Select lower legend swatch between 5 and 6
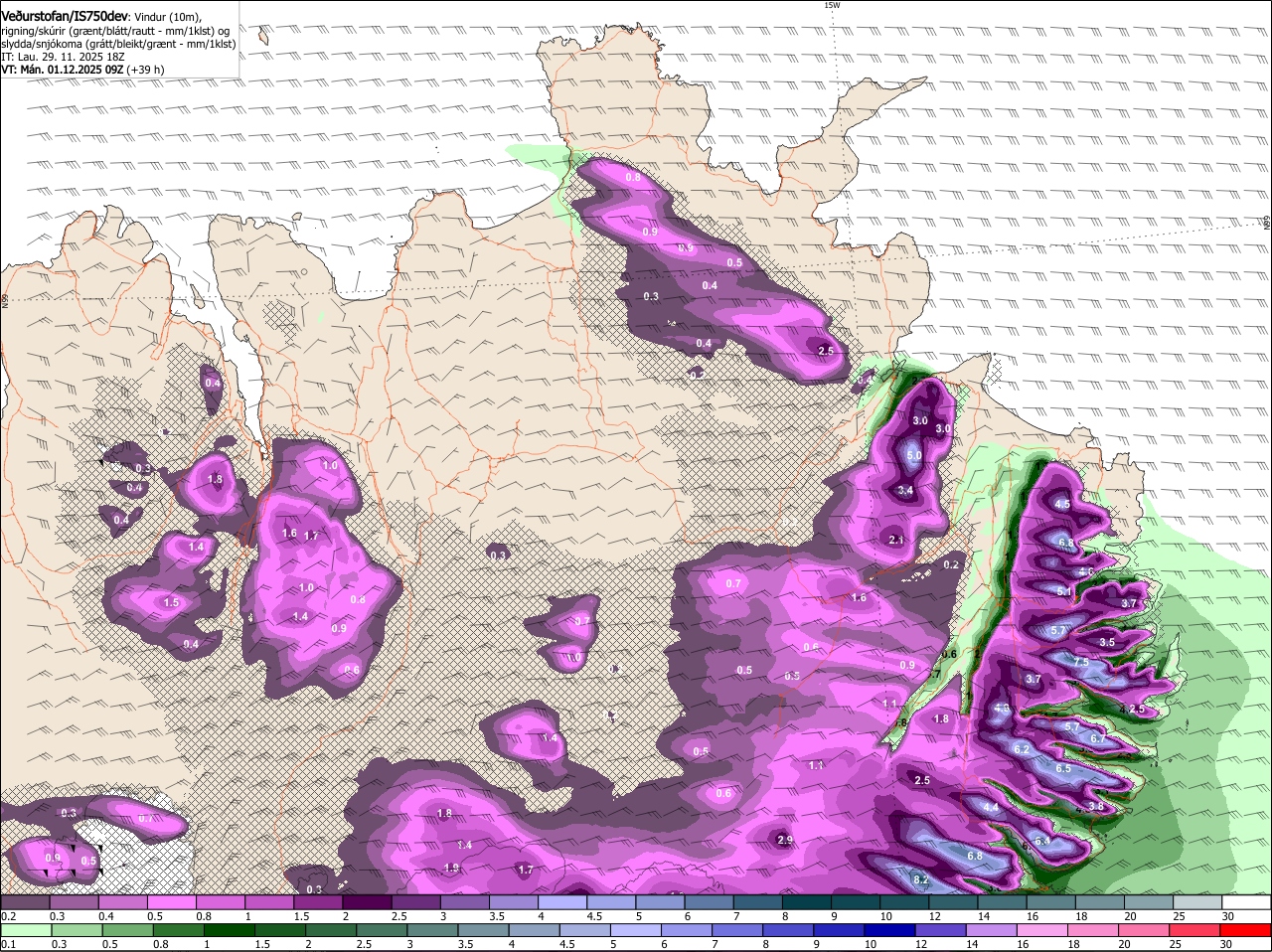Viewport: 1272px width, 952px height. [638, 929]
